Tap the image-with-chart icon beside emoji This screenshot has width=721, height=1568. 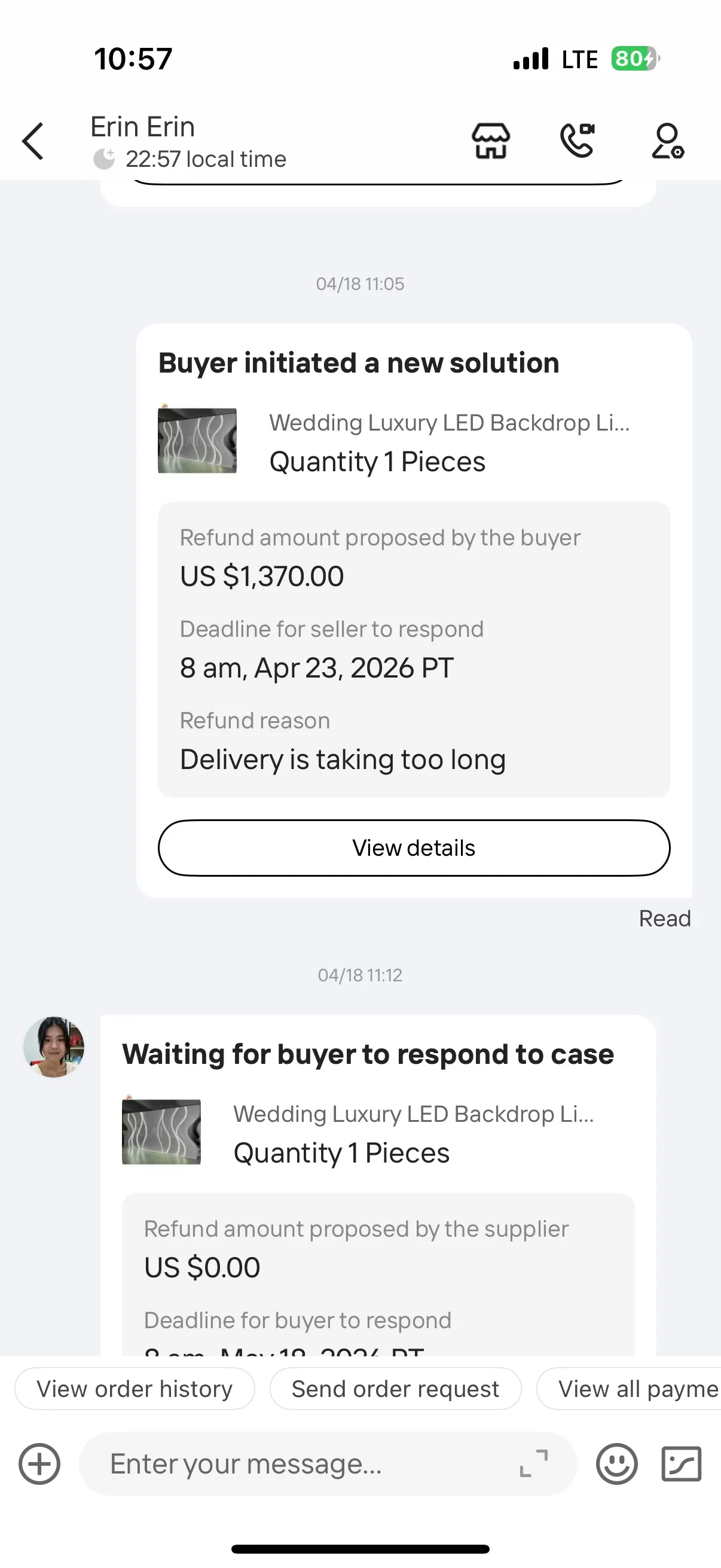point(682,1464)
